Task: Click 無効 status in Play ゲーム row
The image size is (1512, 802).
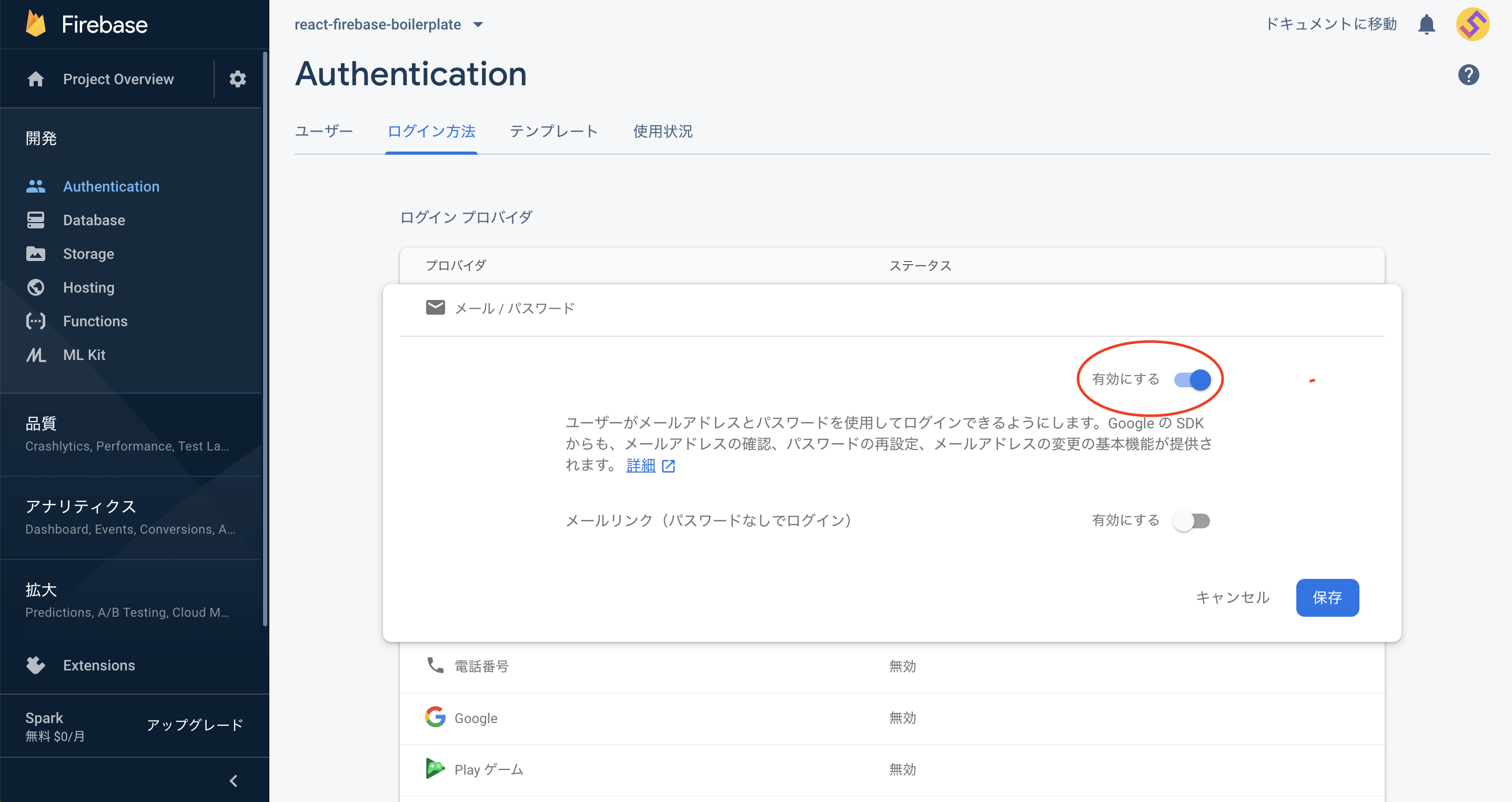Action: [902, 770]
